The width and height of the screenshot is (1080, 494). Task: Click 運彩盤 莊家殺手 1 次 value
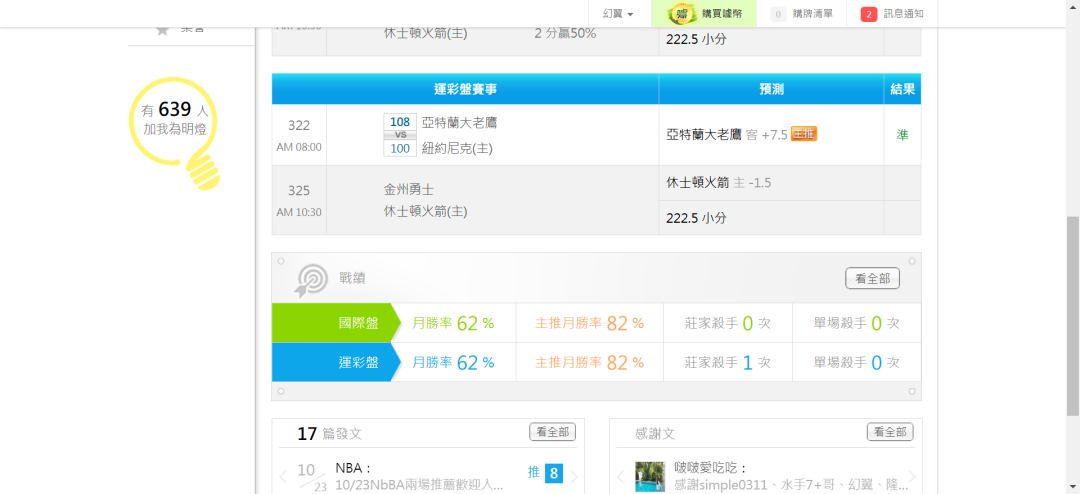click(728, 362)
